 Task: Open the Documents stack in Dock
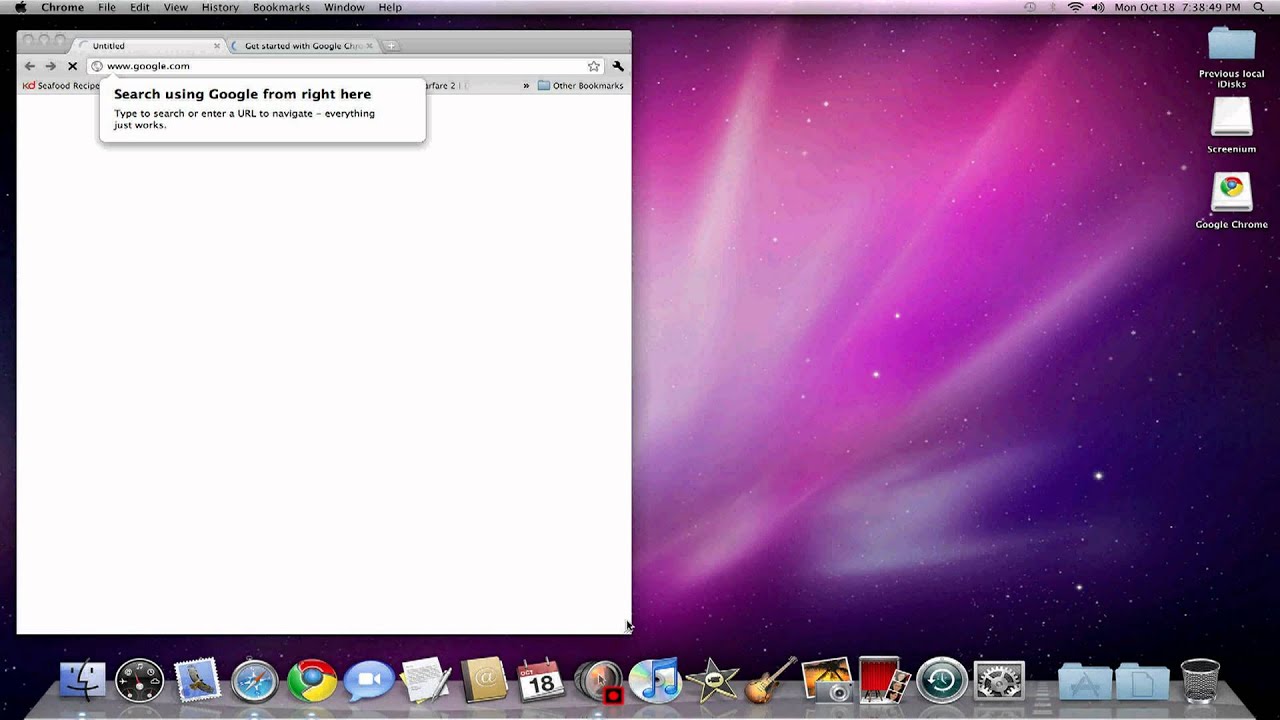(1142, 681)
